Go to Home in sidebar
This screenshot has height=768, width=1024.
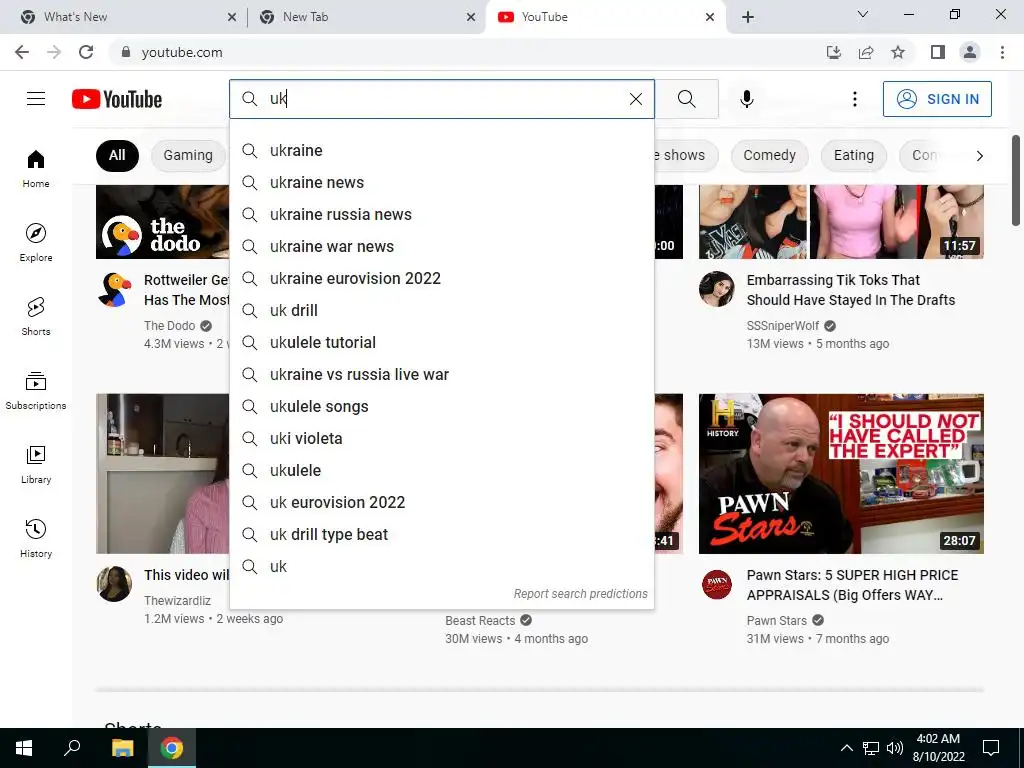(36, 168)
